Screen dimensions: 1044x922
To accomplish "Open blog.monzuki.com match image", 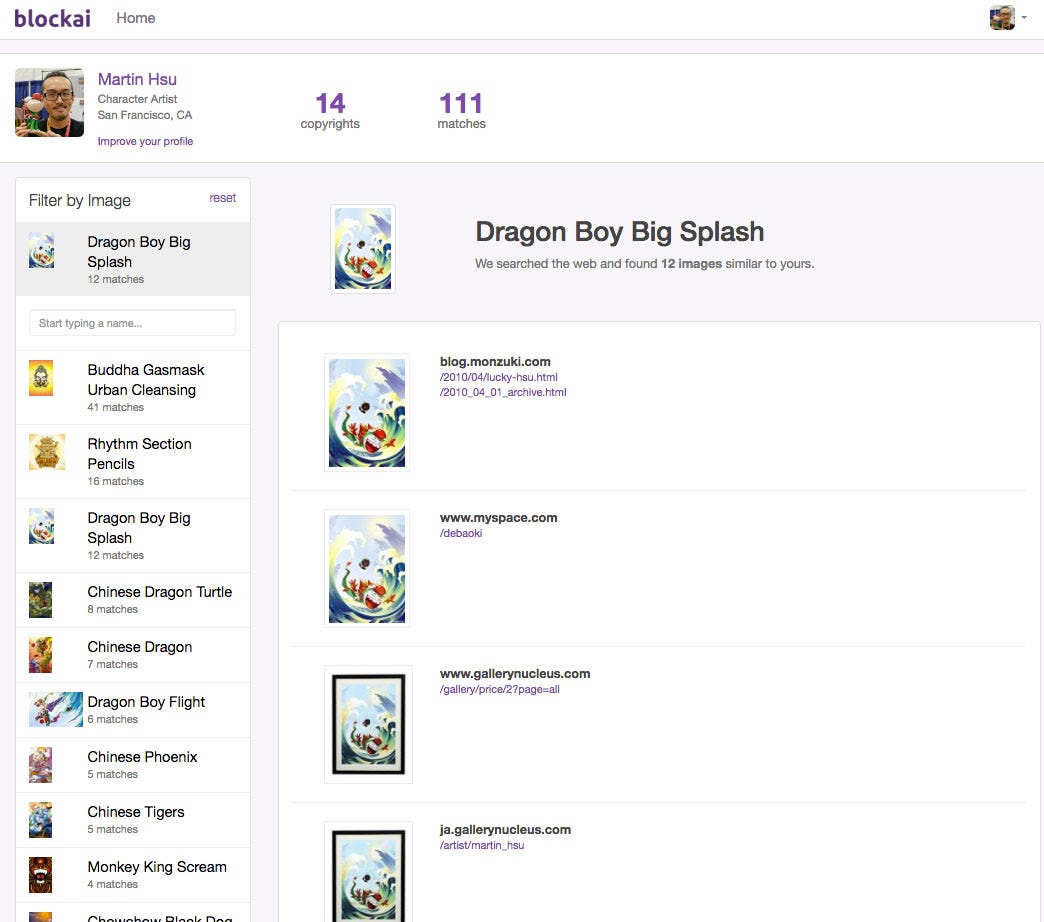I will 367,413.
